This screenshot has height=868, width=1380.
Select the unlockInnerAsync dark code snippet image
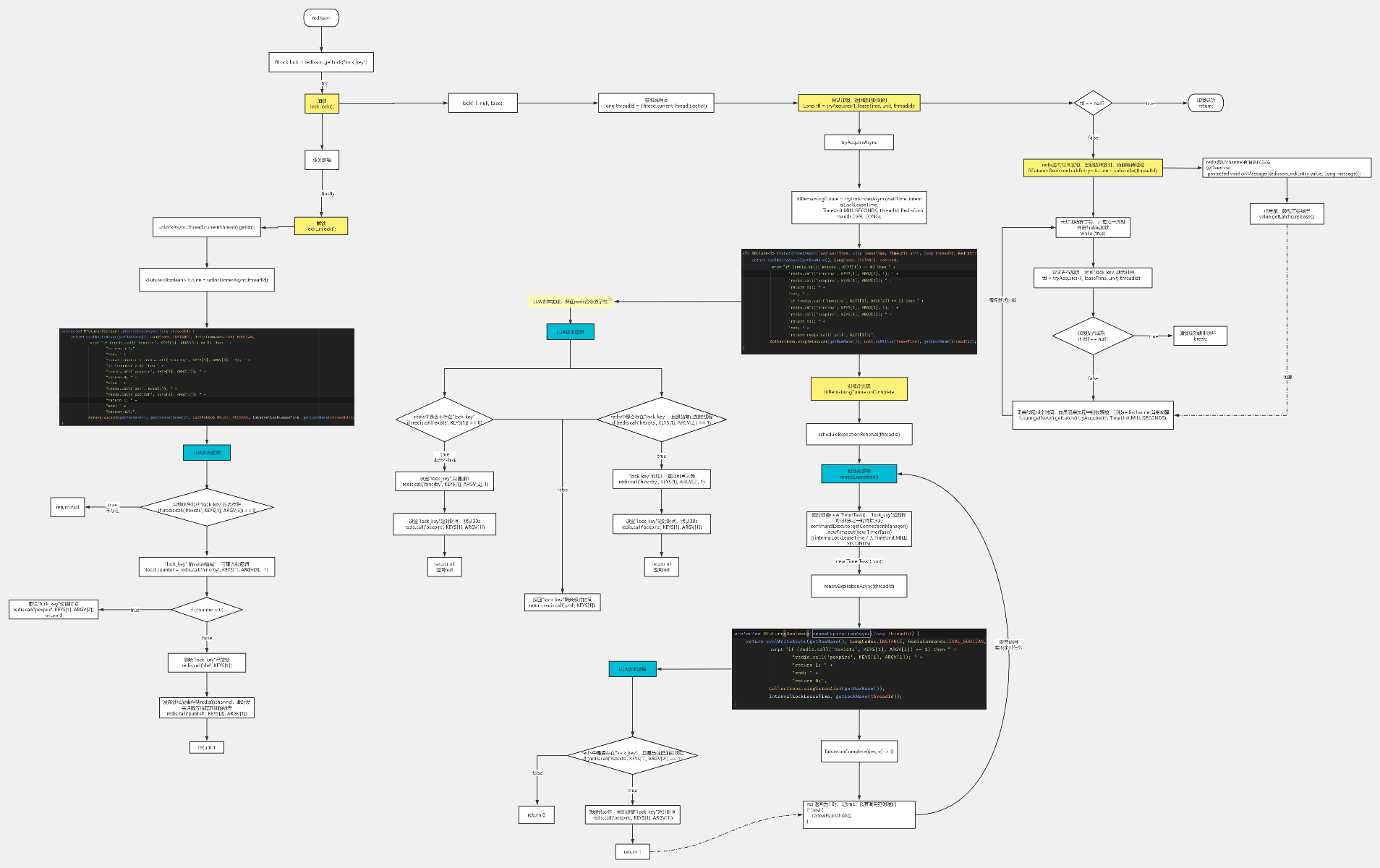[207, 377]
